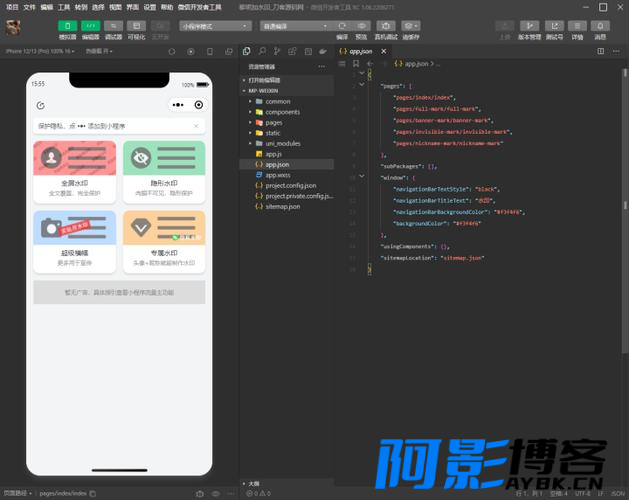The width and height of the screenshot is (629, 500).
Task: Tap the 专属水印 card in simulator
Action: pos(164,242)
